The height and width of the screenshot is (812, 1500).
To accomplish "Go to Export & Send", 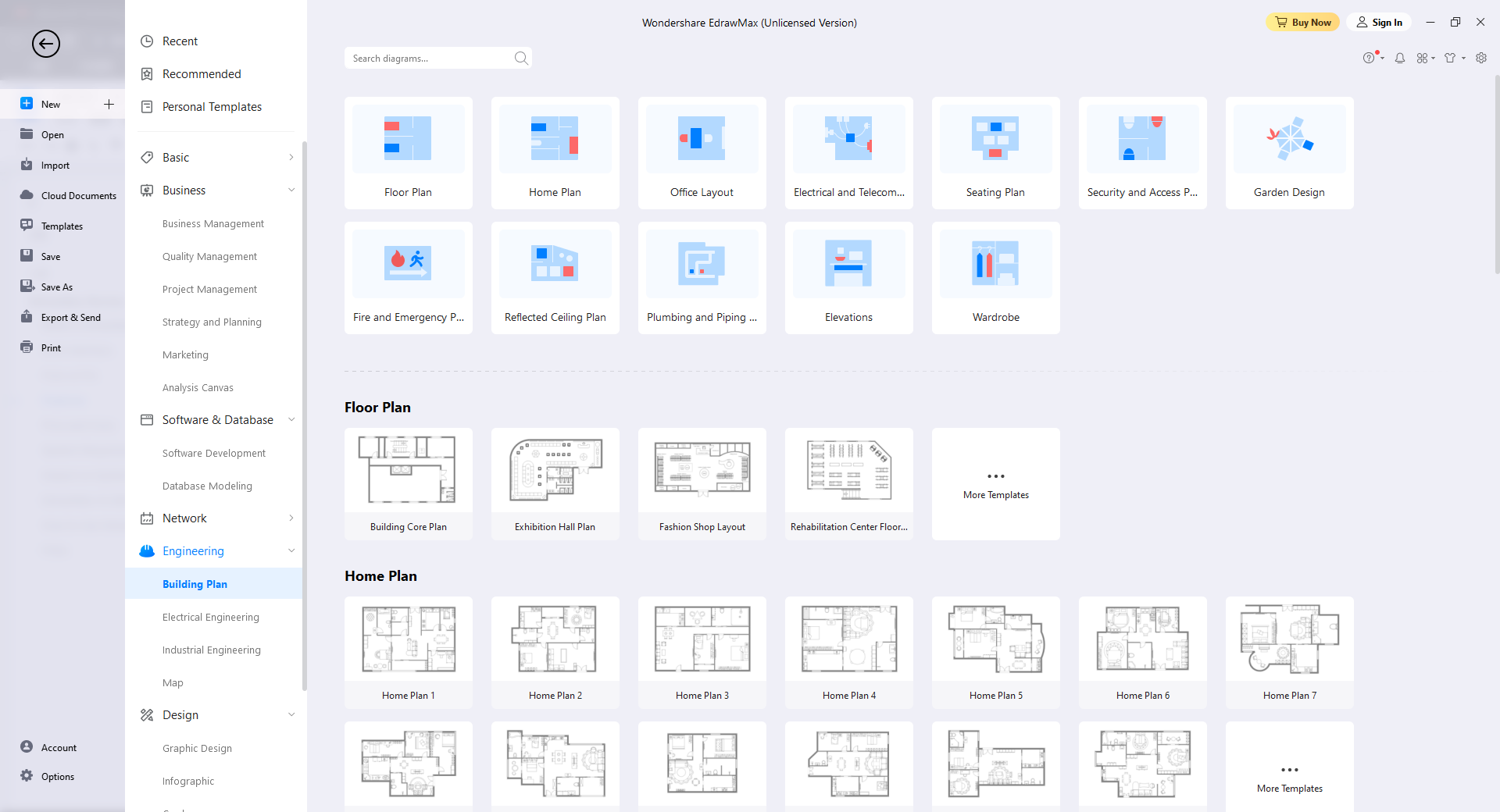I will coord(70,318).
